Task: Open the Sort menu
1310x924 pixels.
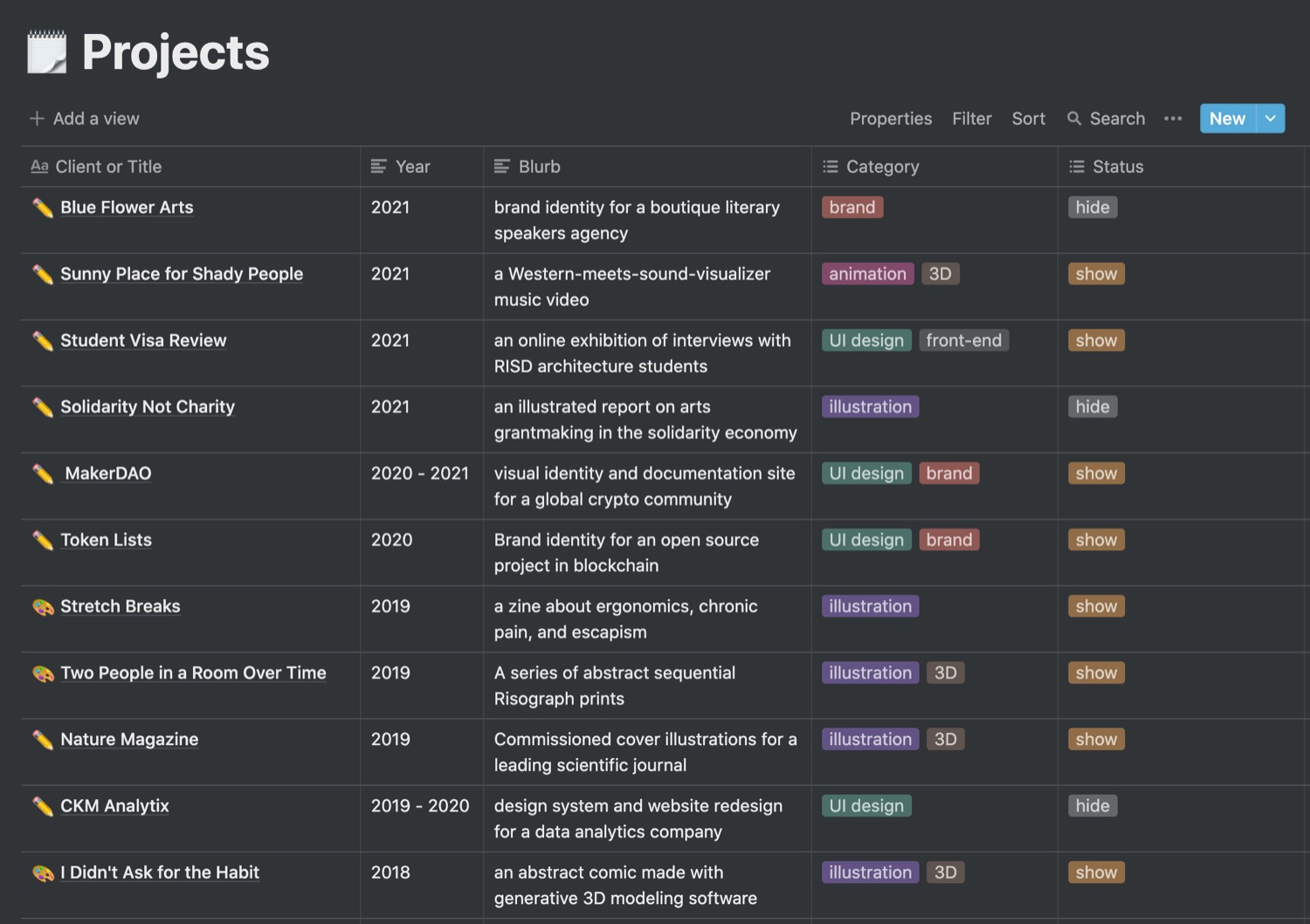Action: tap(1028, 119)
